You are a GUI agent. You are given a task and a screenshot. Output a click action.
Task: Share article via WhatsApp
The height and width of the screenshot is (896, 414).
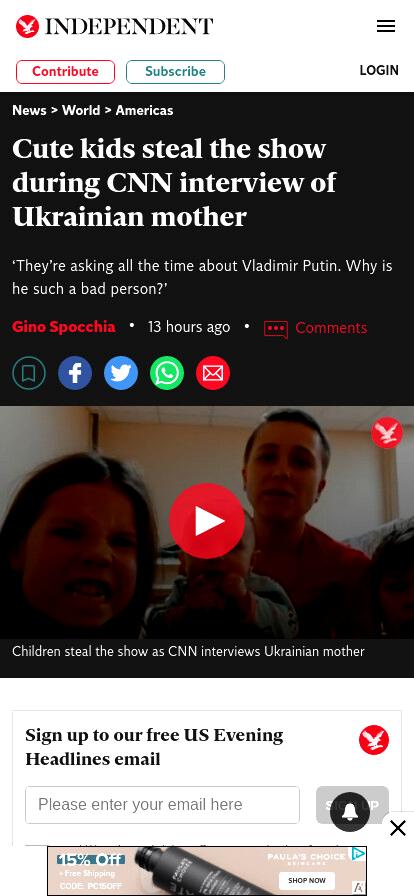(x=167, y=373)
